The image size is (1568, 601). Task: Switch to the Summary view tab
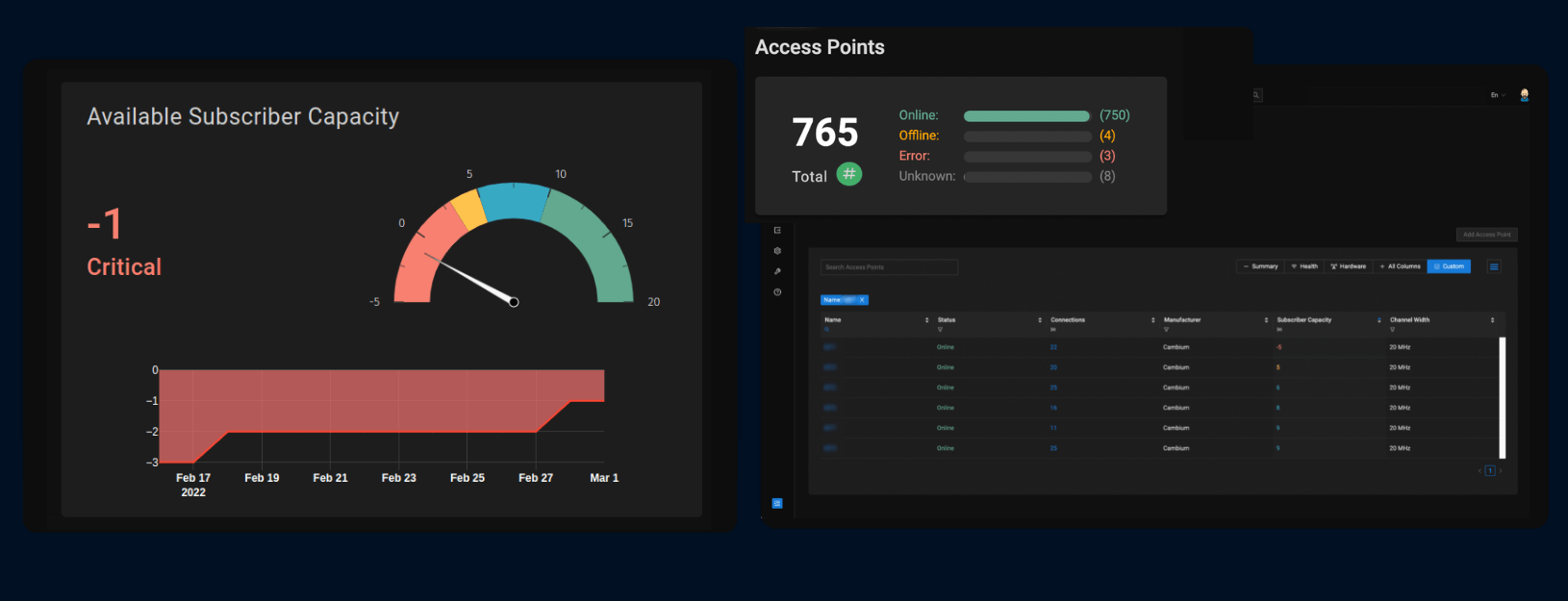coord(1260,266)
